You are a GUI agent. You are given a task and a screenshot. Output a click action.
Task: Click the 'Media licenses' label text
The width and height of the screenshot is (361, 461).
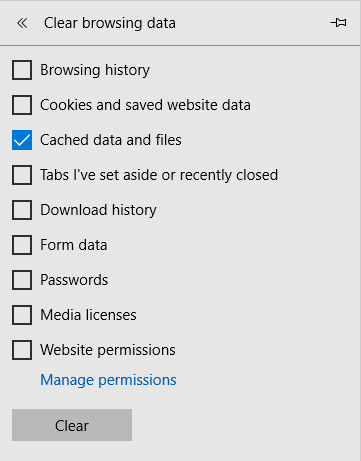point(88,315)
